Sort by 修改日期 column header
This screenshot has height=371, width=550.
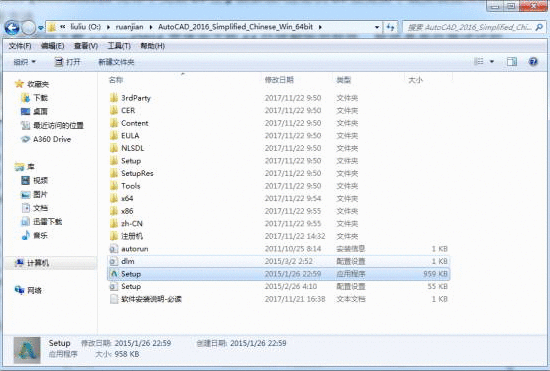tap(279, 80)
